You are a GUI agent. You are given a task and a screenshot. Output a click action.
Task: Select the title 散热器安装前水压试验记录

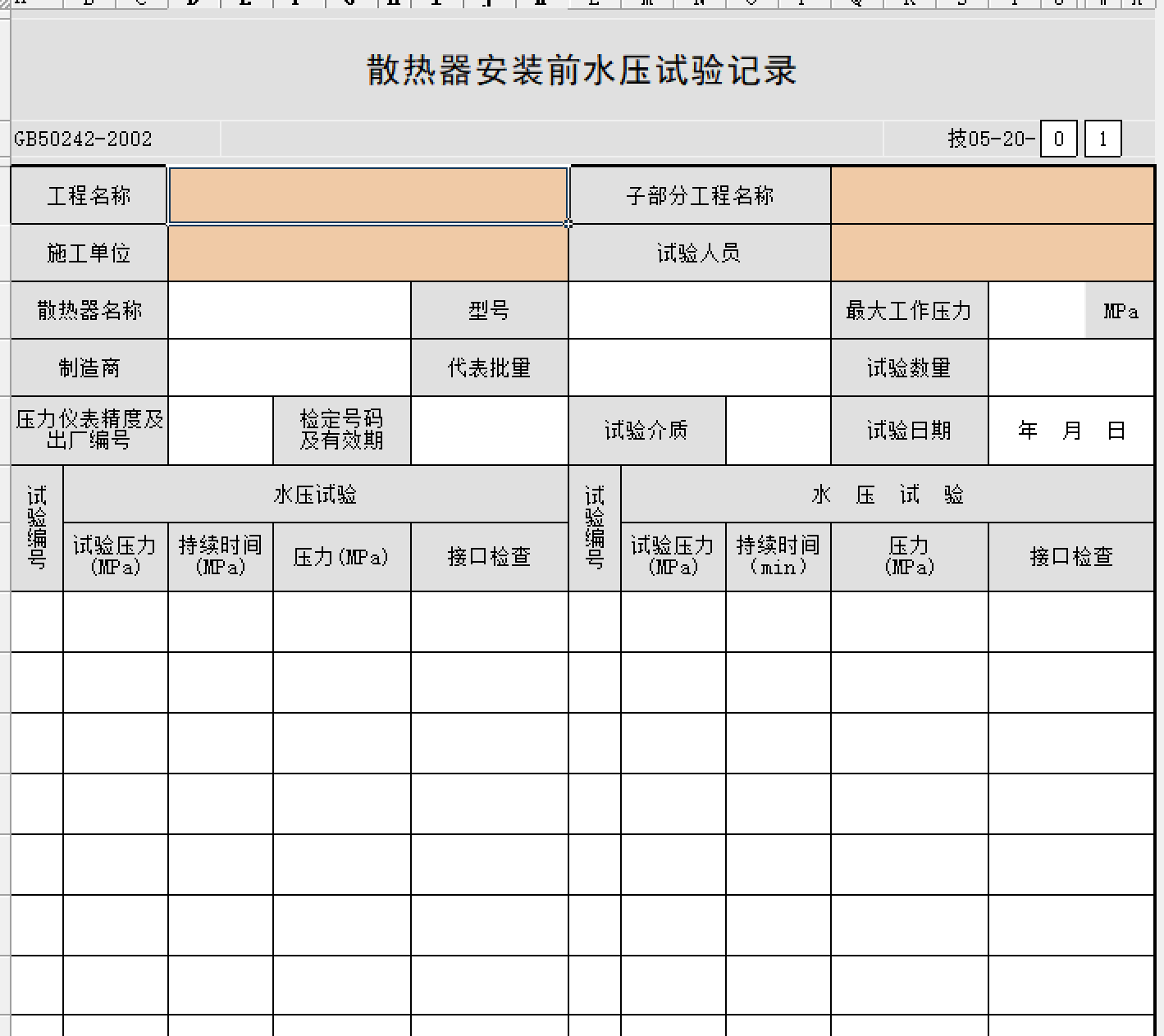point(582,71)
